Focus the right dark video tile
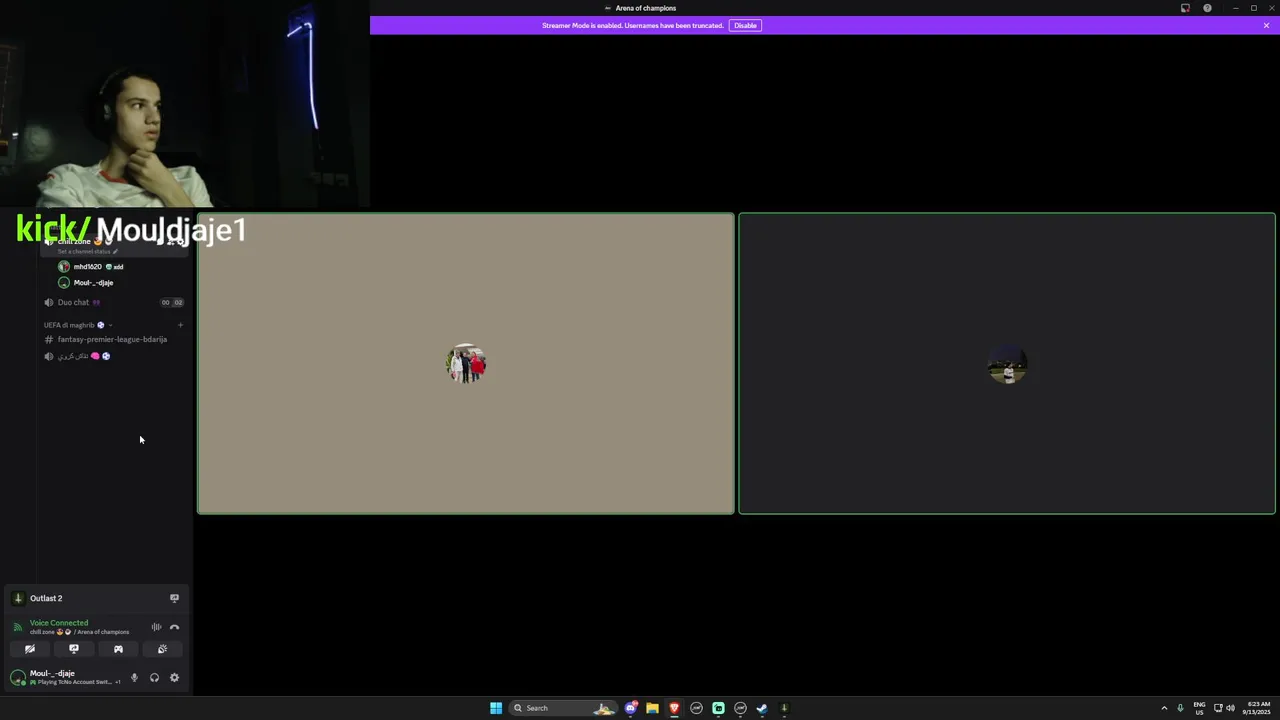 pos(1006,364)
